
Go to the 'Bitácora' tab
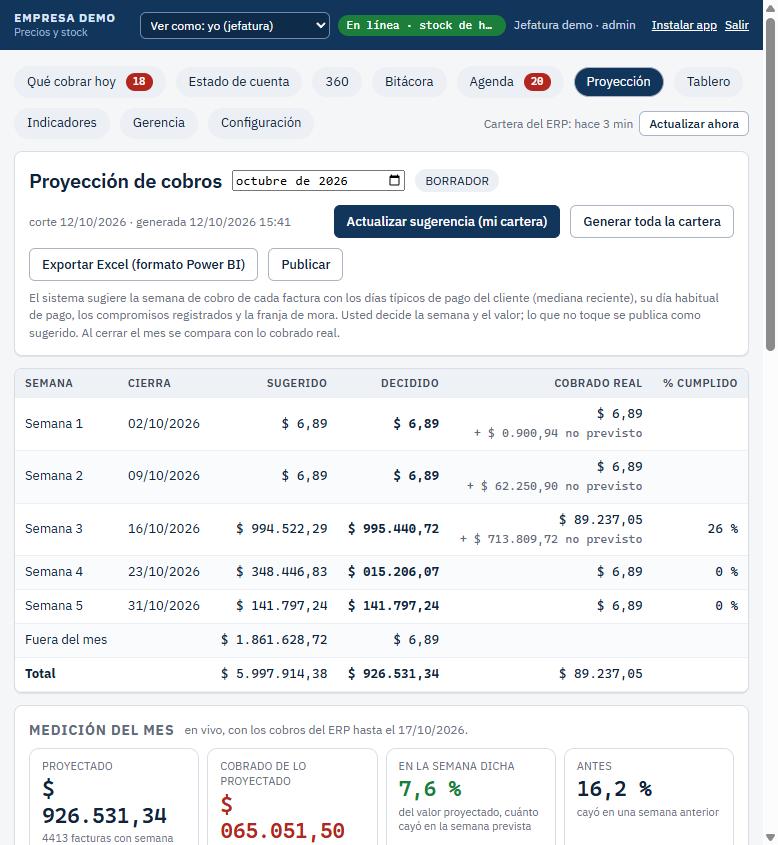[409, 82]
